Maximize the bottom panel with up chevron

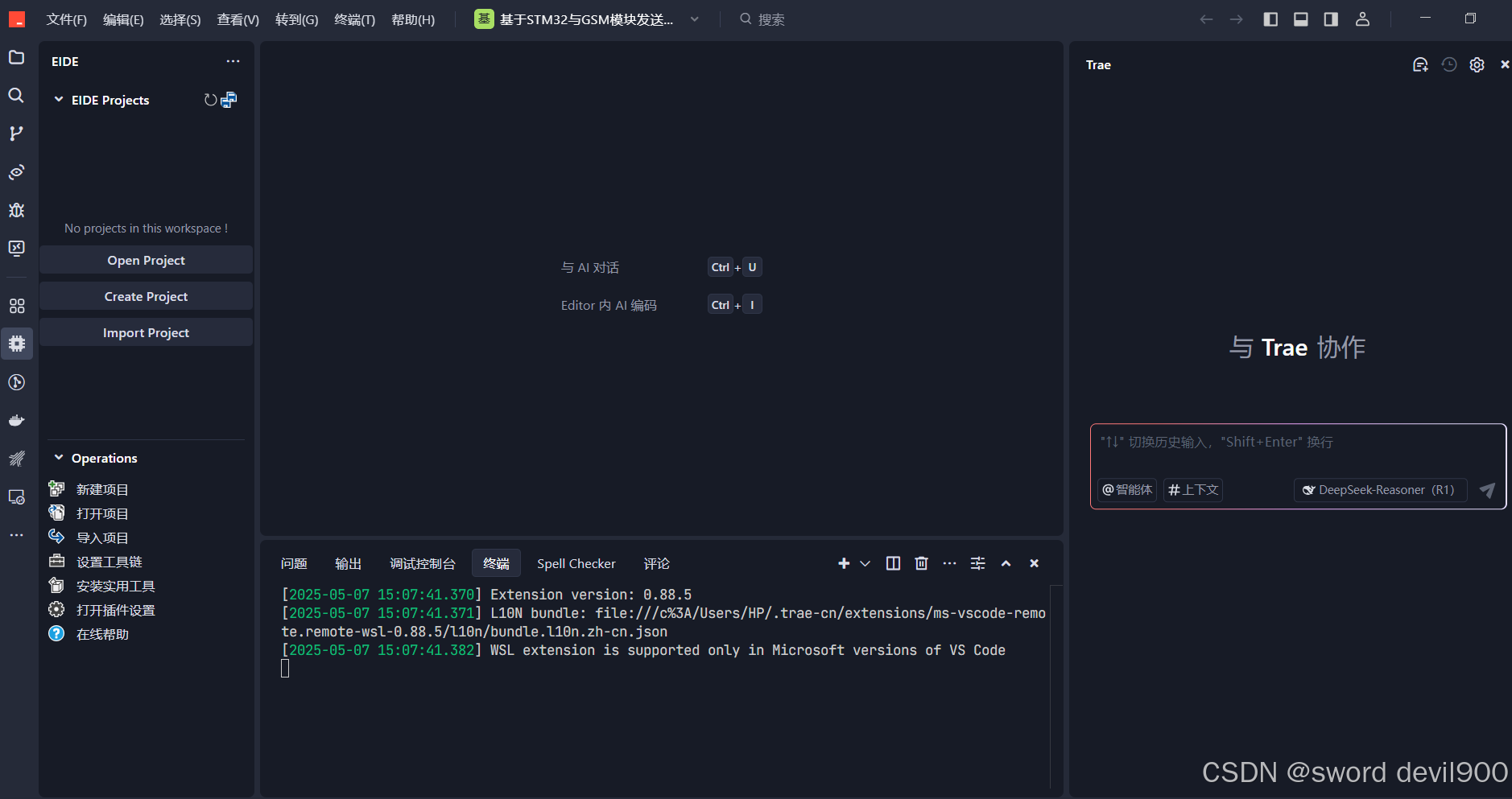[1006, 563]
